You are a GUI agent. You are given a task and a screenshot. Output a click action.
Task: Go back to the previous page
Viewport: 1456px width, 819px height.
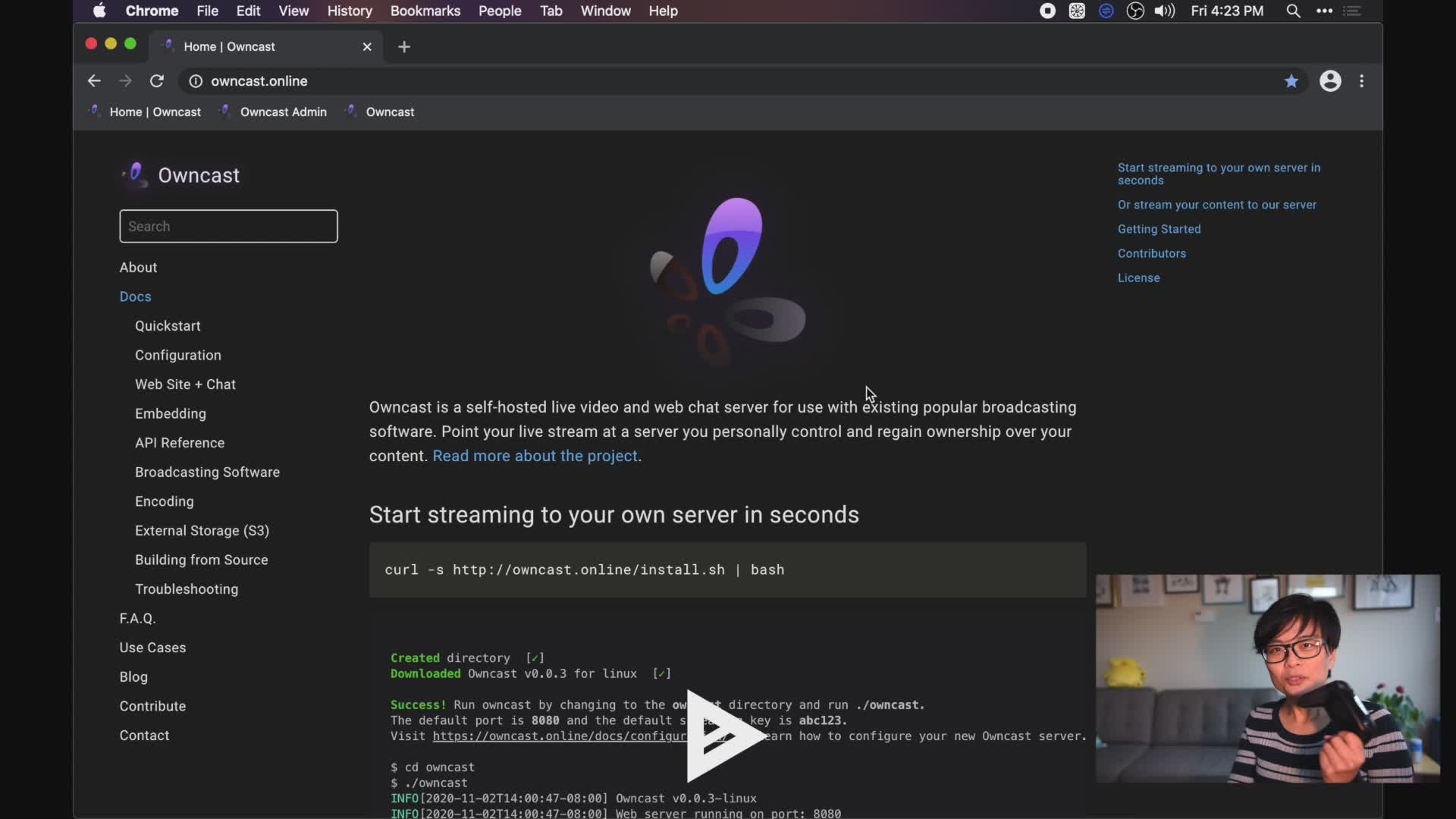coord(94,81)
